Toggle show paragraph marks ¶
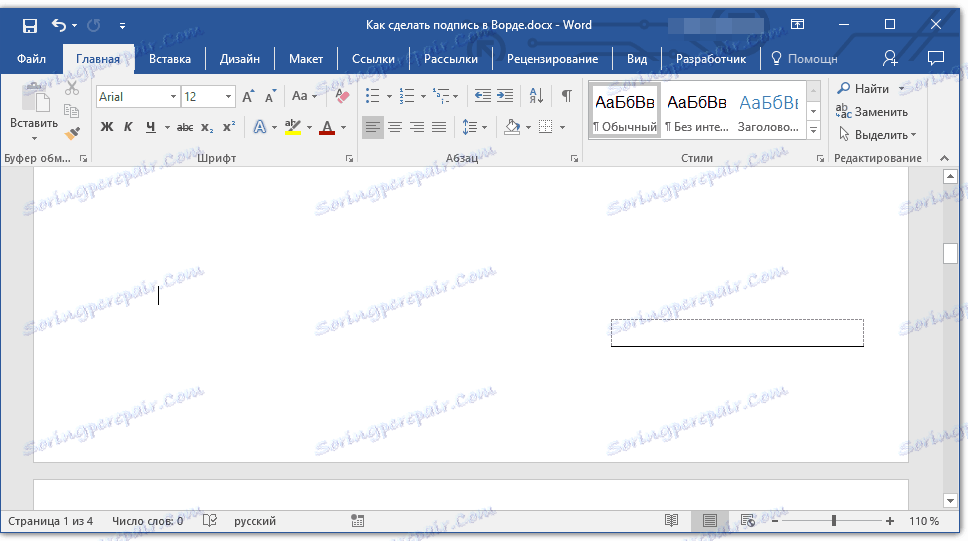The image size is (968, 541). click(567, 96)
